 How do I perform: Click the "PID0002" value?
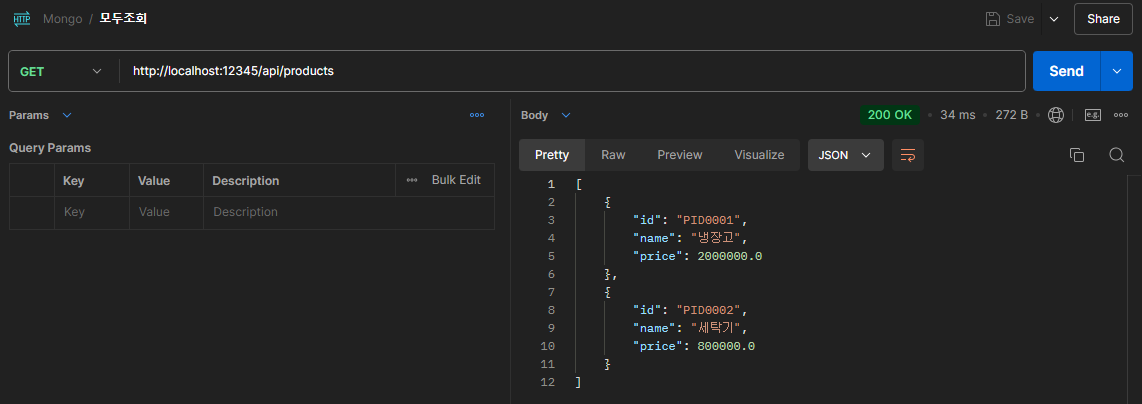coord(709,310)
